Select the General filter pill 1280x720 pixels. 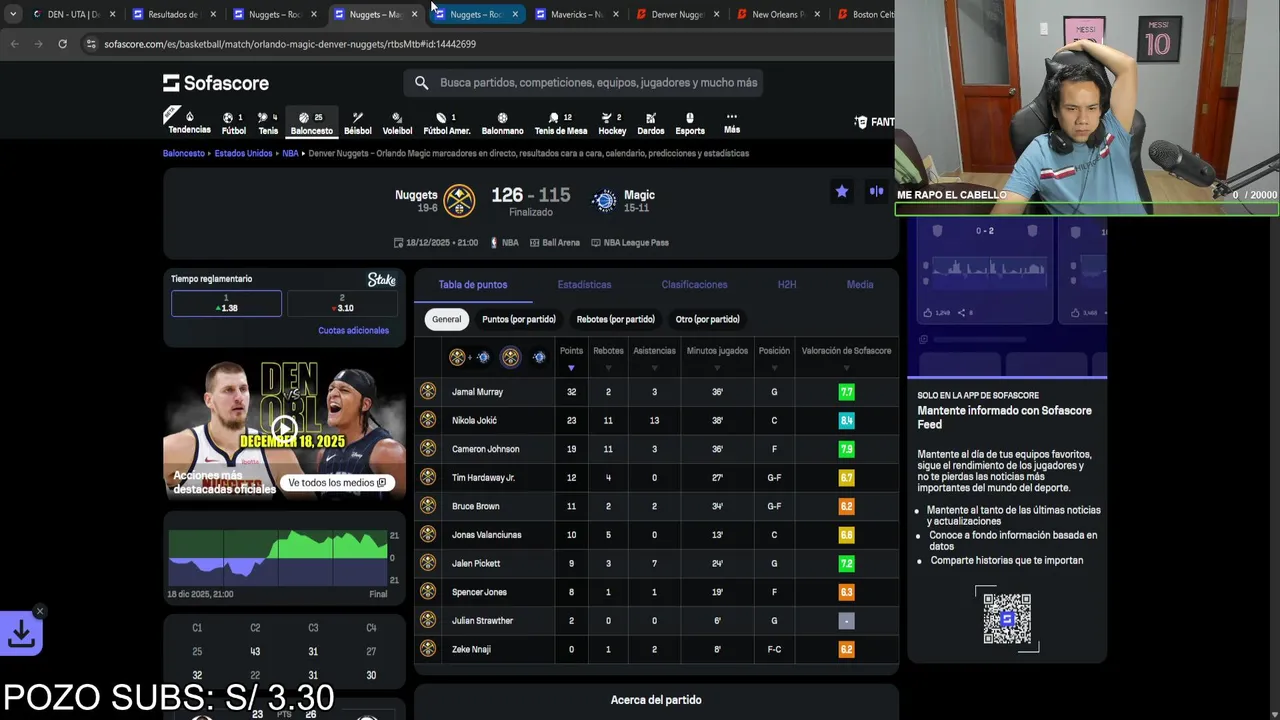[x=447, y=319]
